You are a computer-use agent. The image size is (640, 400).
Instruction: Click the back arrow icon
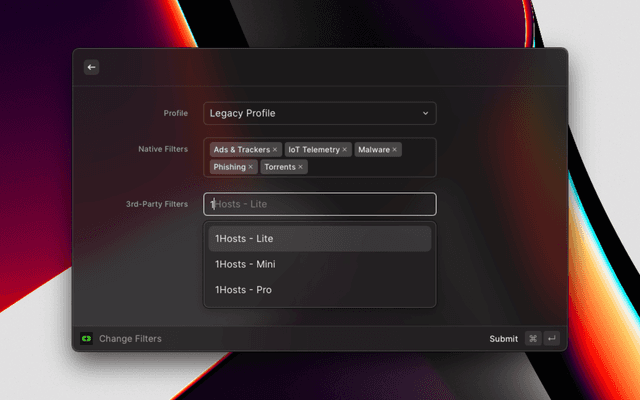point(91,67)
